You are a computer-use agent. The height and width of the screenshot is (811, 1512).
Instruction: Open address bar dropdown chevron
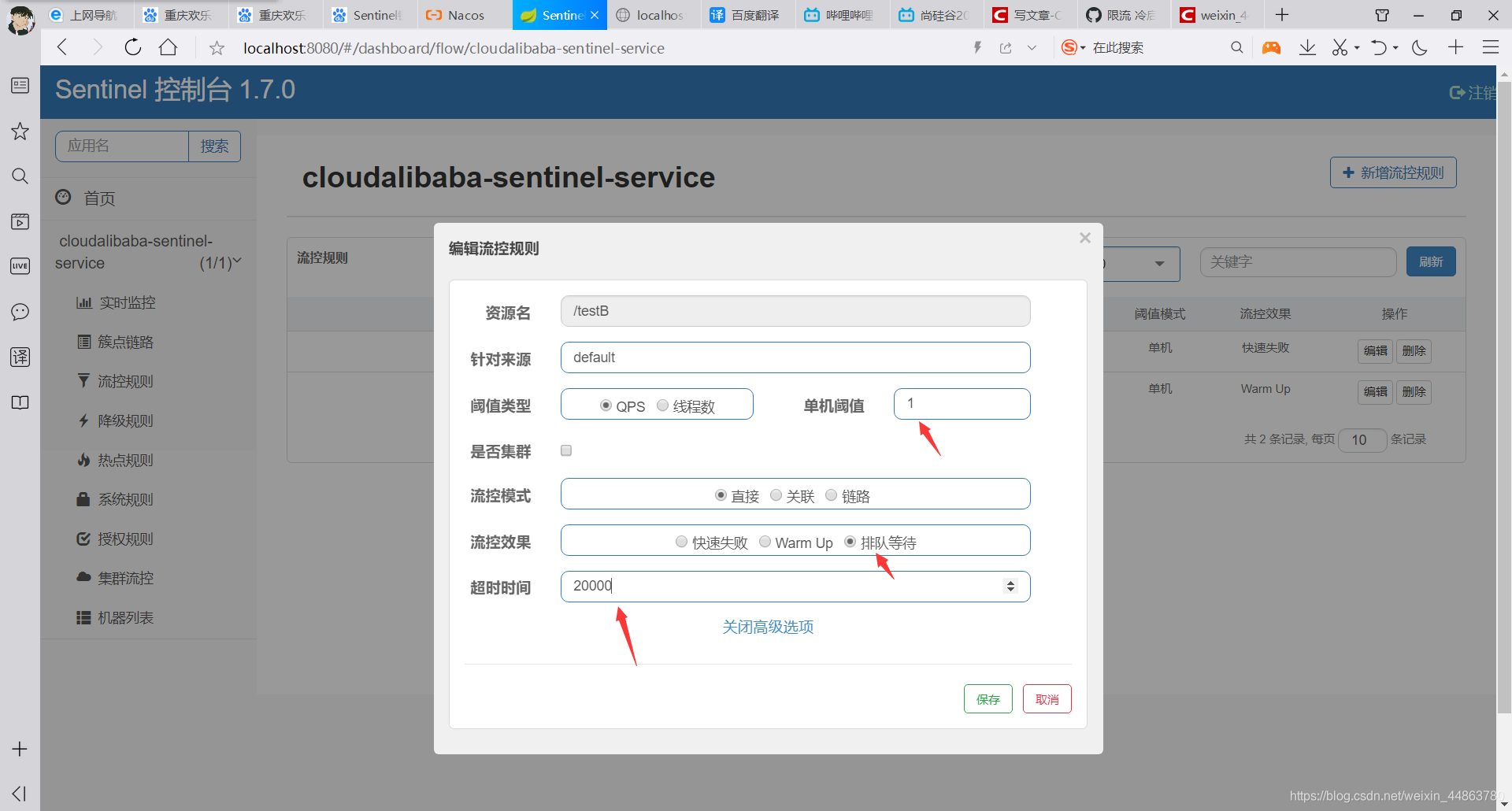[1032, 48]
